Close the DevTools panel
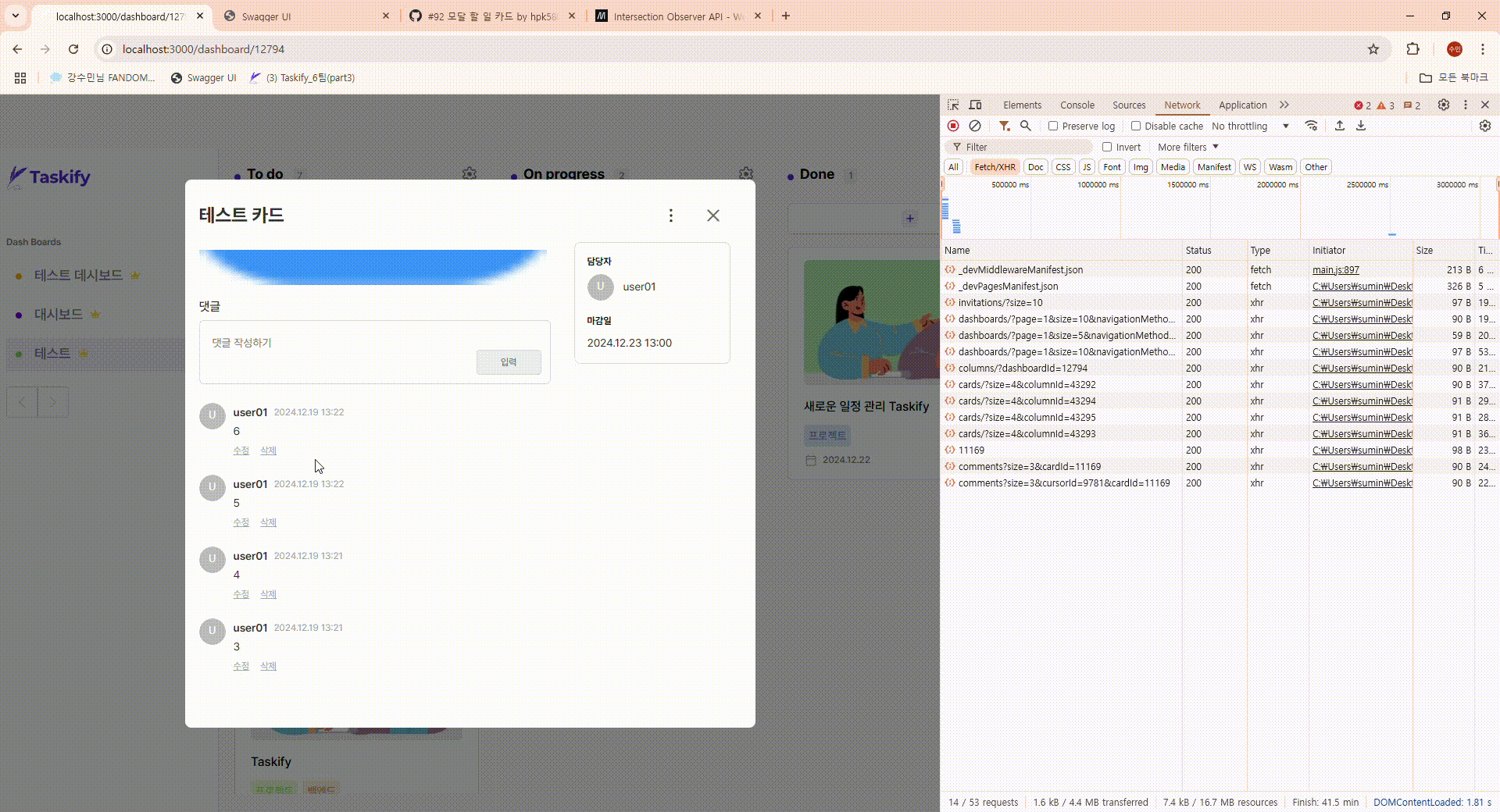1500x812 pixels. tap(1485, 105)
